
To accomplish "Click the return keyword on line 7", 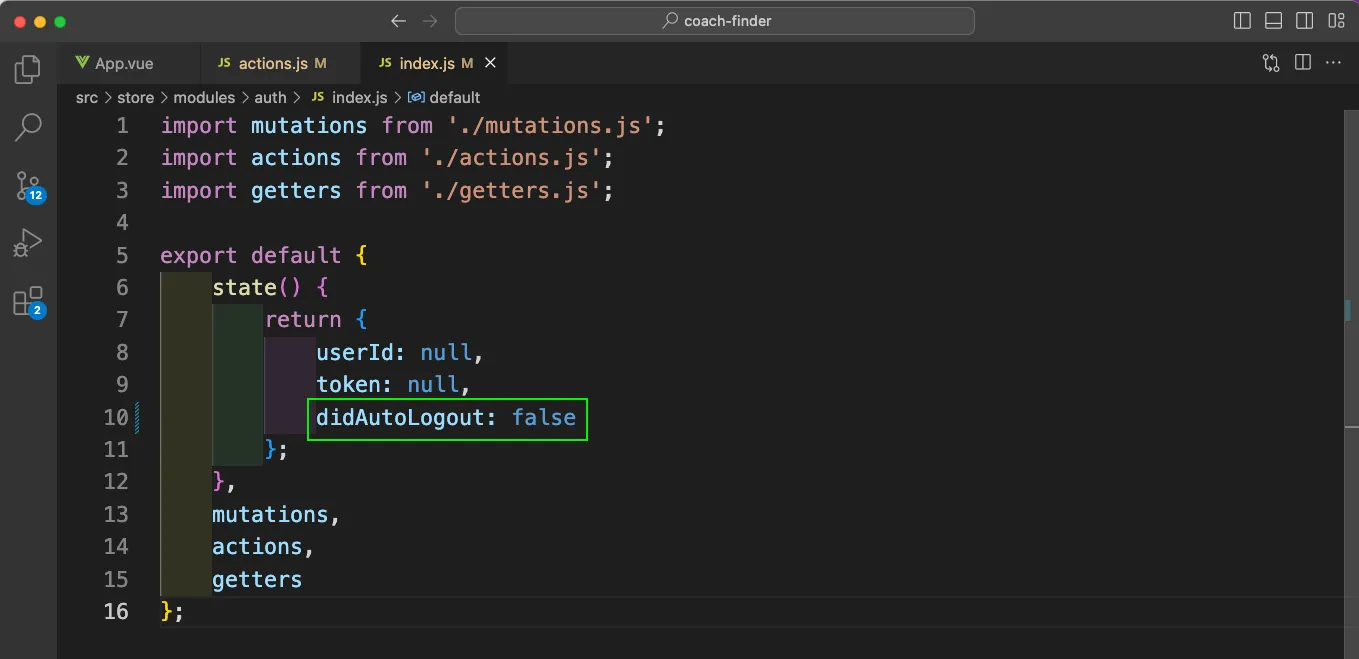I will [303, 320].
